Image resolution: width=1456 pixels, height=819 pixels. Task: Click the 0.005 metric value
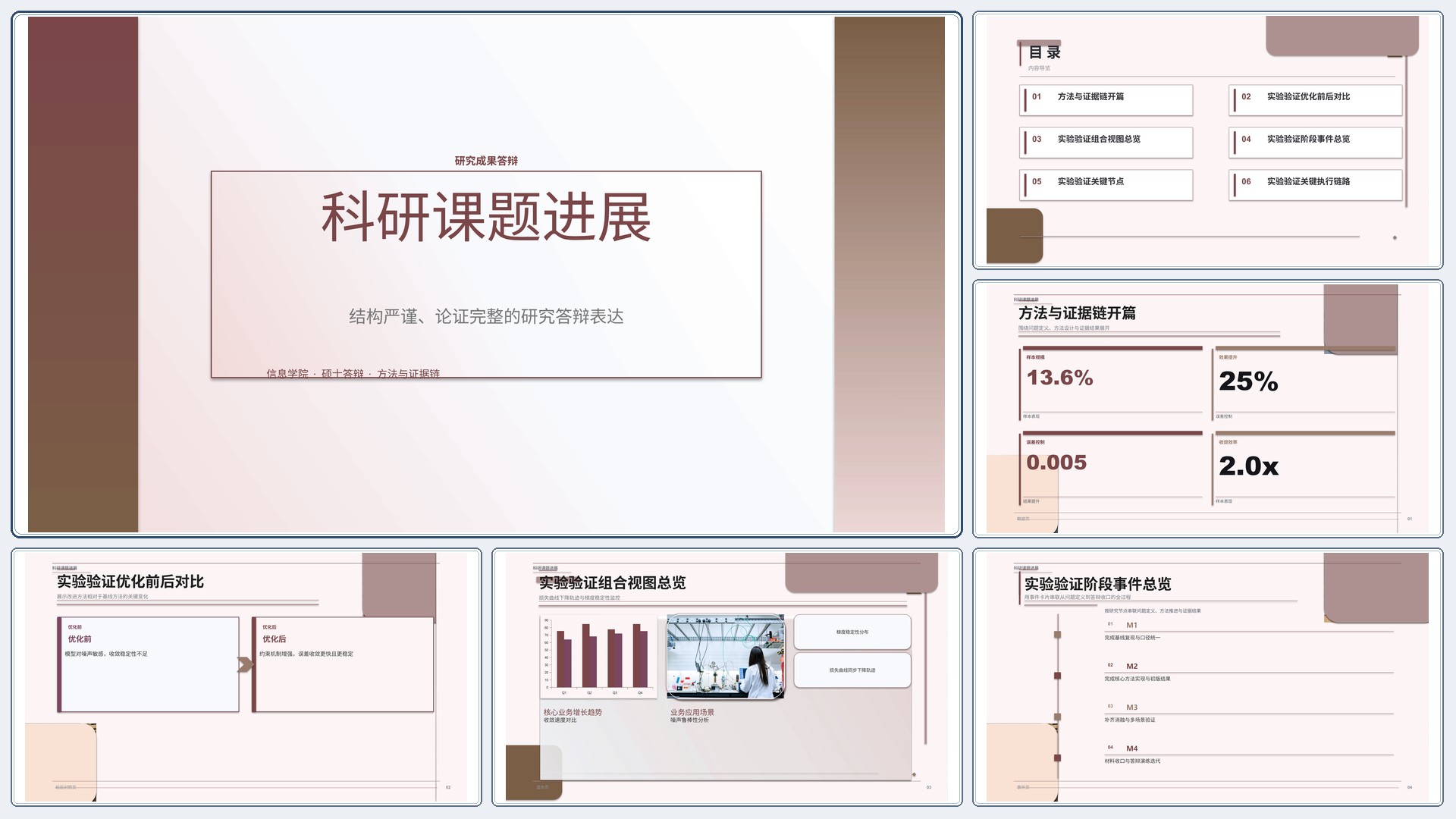point(1056,463)
